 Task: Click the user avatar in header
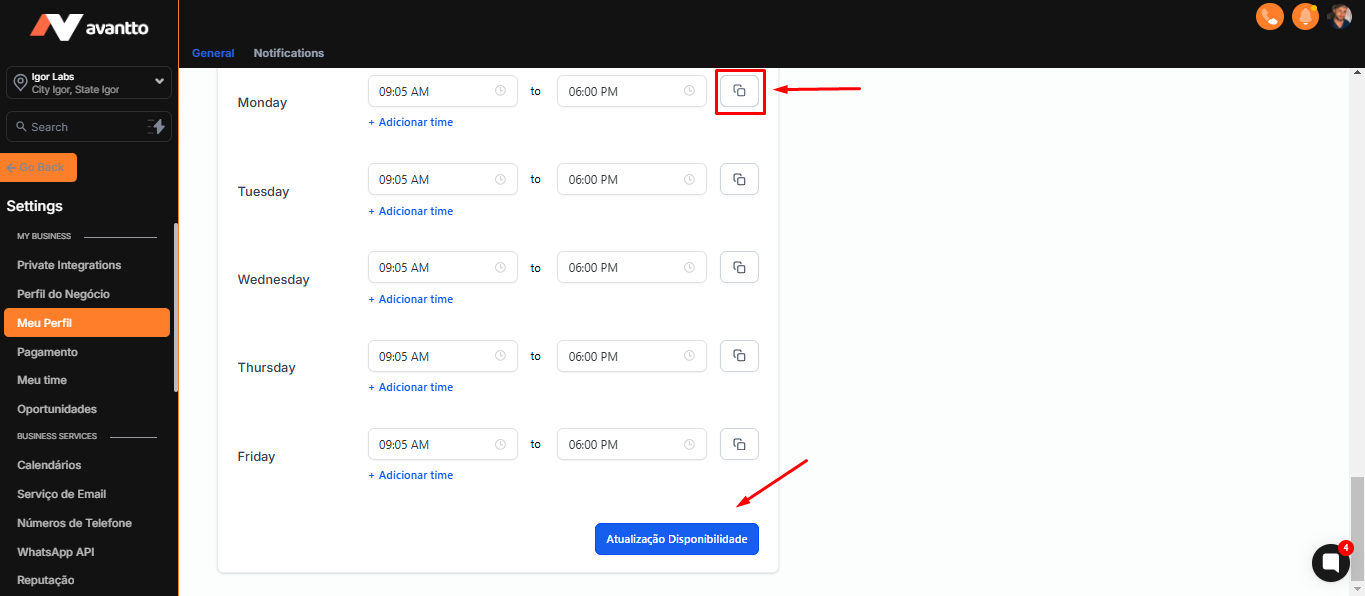pyautogui.click(x=1340, y=17)
